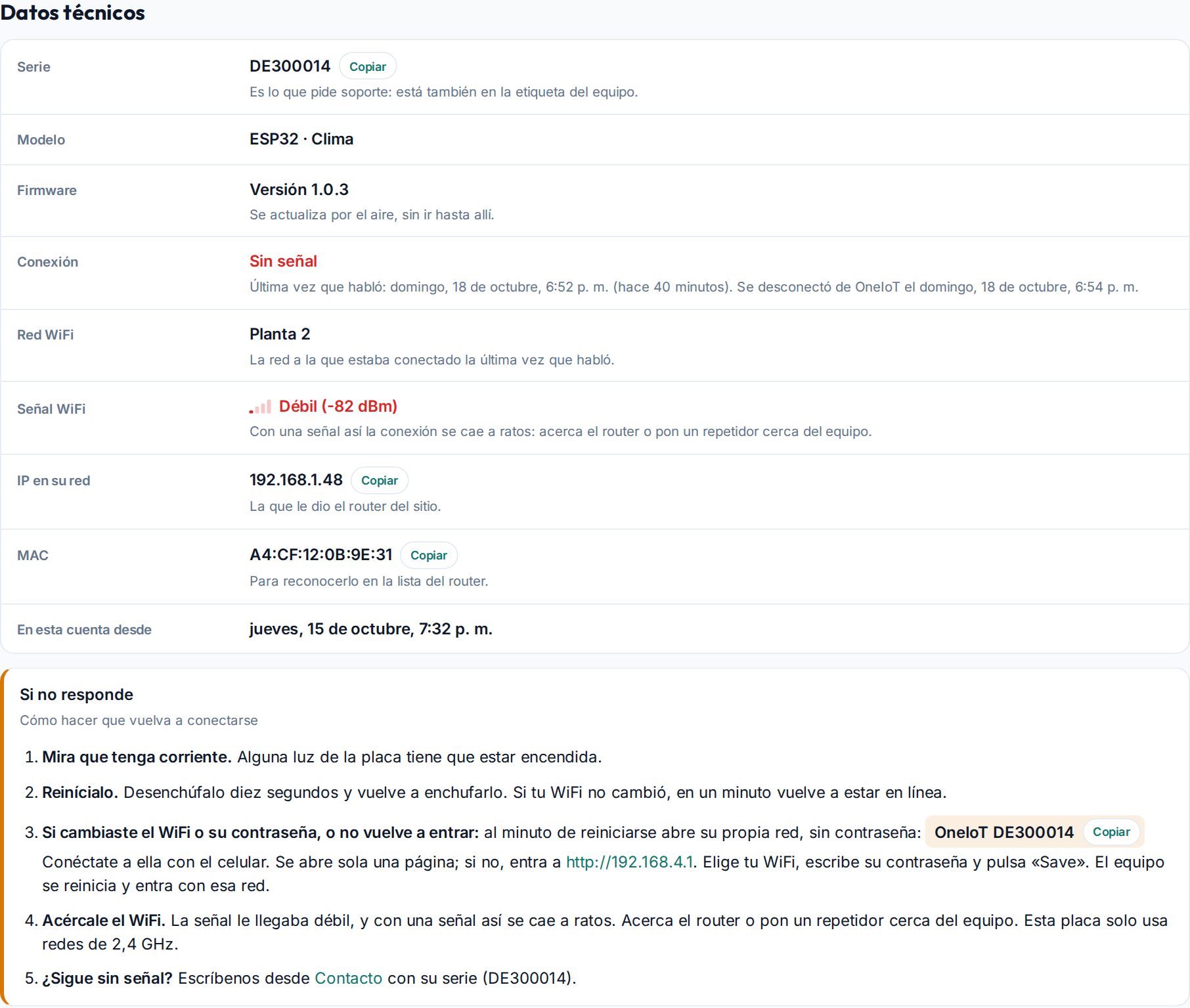Click the 'Reinícialo.' step text
The height and width of the screenshot is (1008, 1190).
(x=80, y=793)
